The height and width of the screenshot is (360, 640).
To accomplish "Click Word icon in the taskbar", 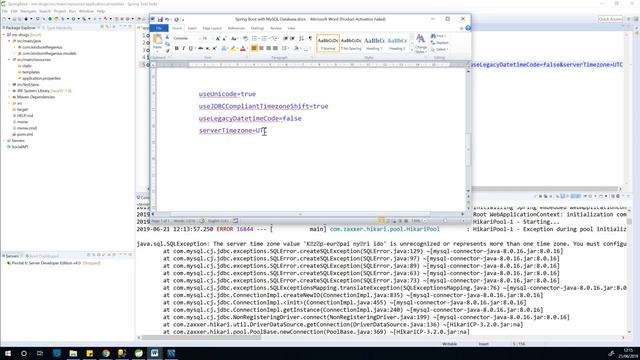I will [155, 353].
